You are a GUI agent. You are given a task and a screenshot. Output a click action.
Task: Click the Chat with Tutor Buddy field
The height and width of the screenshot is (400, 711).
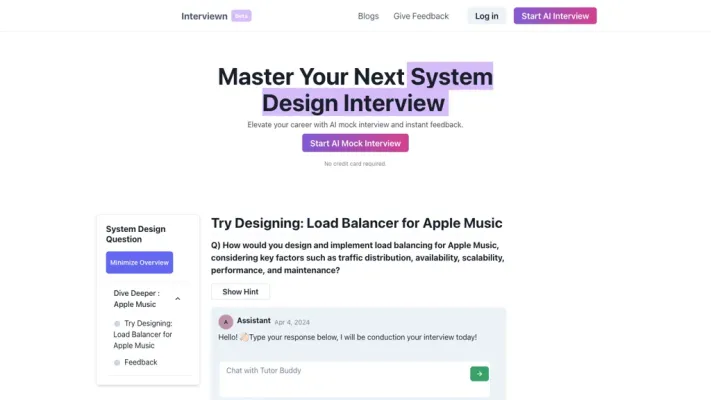[x=340, y=372]
